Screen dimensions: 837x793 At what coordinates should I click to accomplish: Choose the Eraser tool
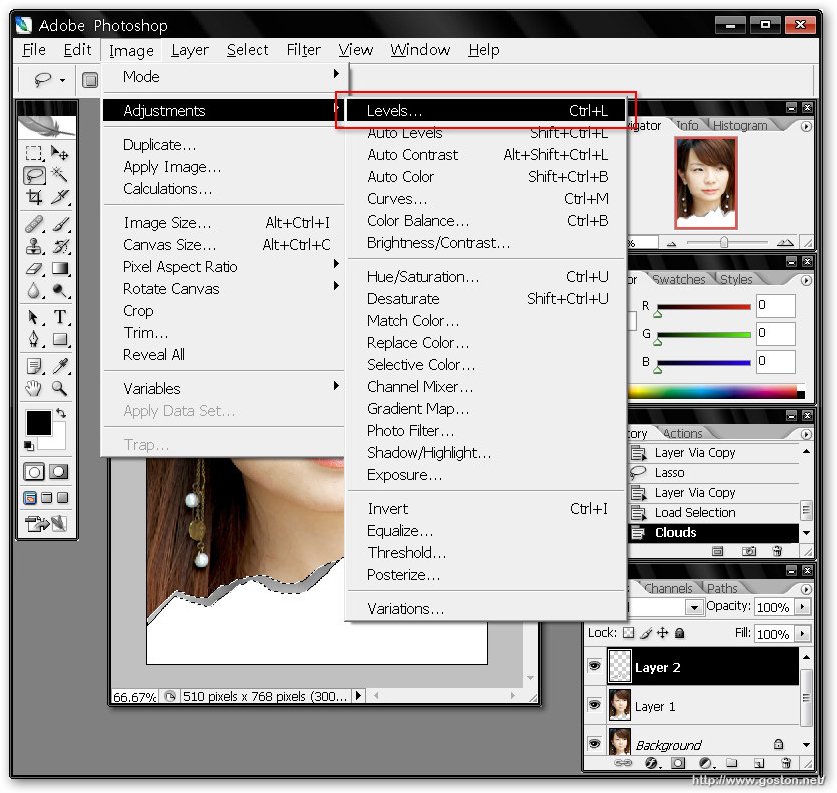pos(34,269)
